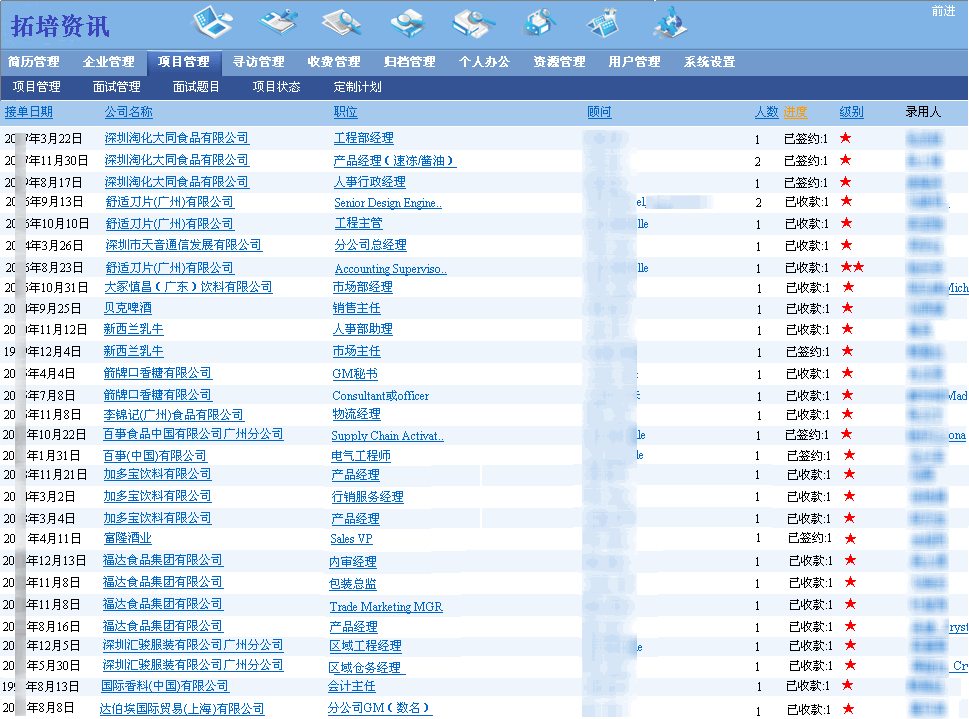Click the red star in 工程部经理 row

845,138
